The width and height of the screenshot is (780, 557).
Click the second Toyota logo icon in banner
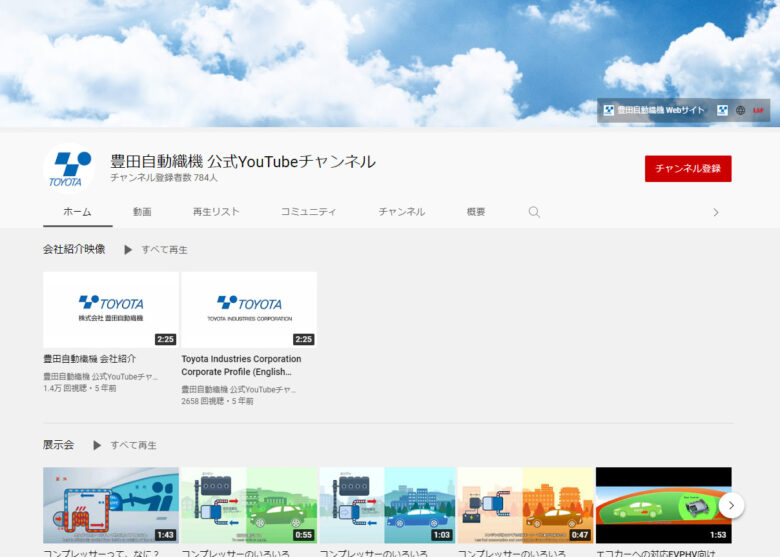[722, 110]
